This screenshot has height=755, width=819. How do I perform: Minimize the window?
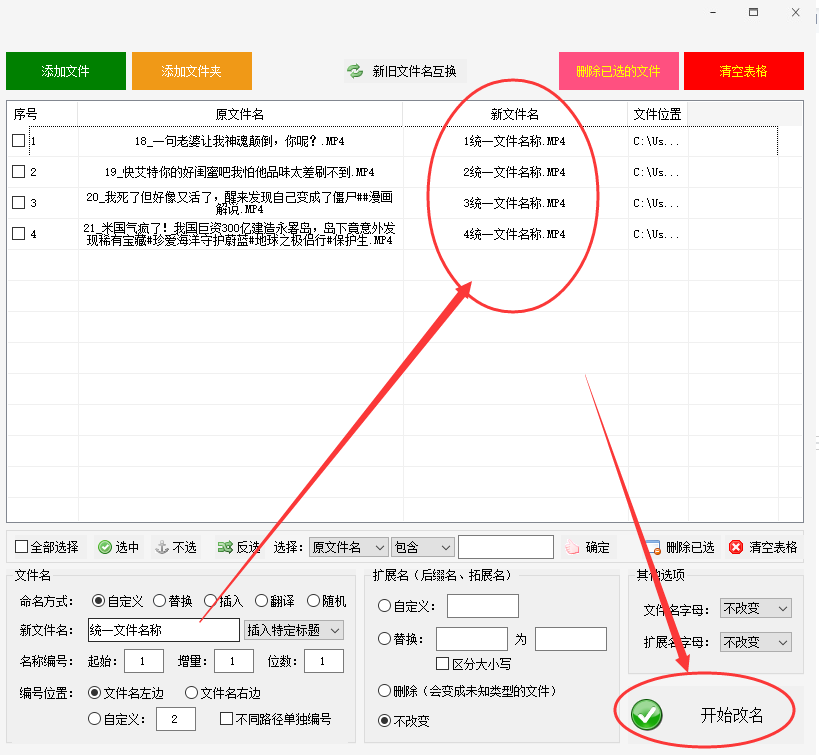tap(713, 12)
